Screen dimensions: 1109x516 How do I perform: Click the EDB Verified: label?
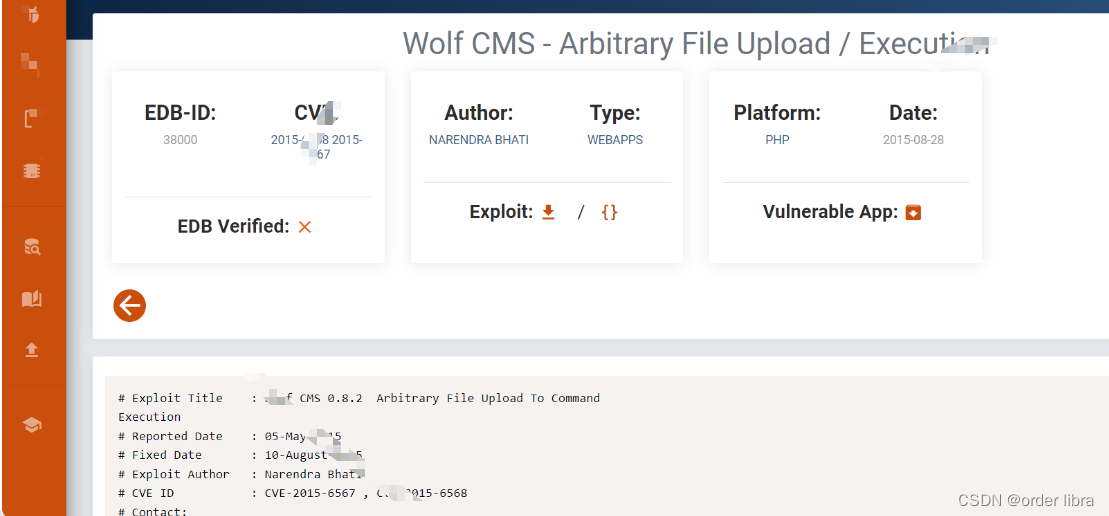pos(233,227)
